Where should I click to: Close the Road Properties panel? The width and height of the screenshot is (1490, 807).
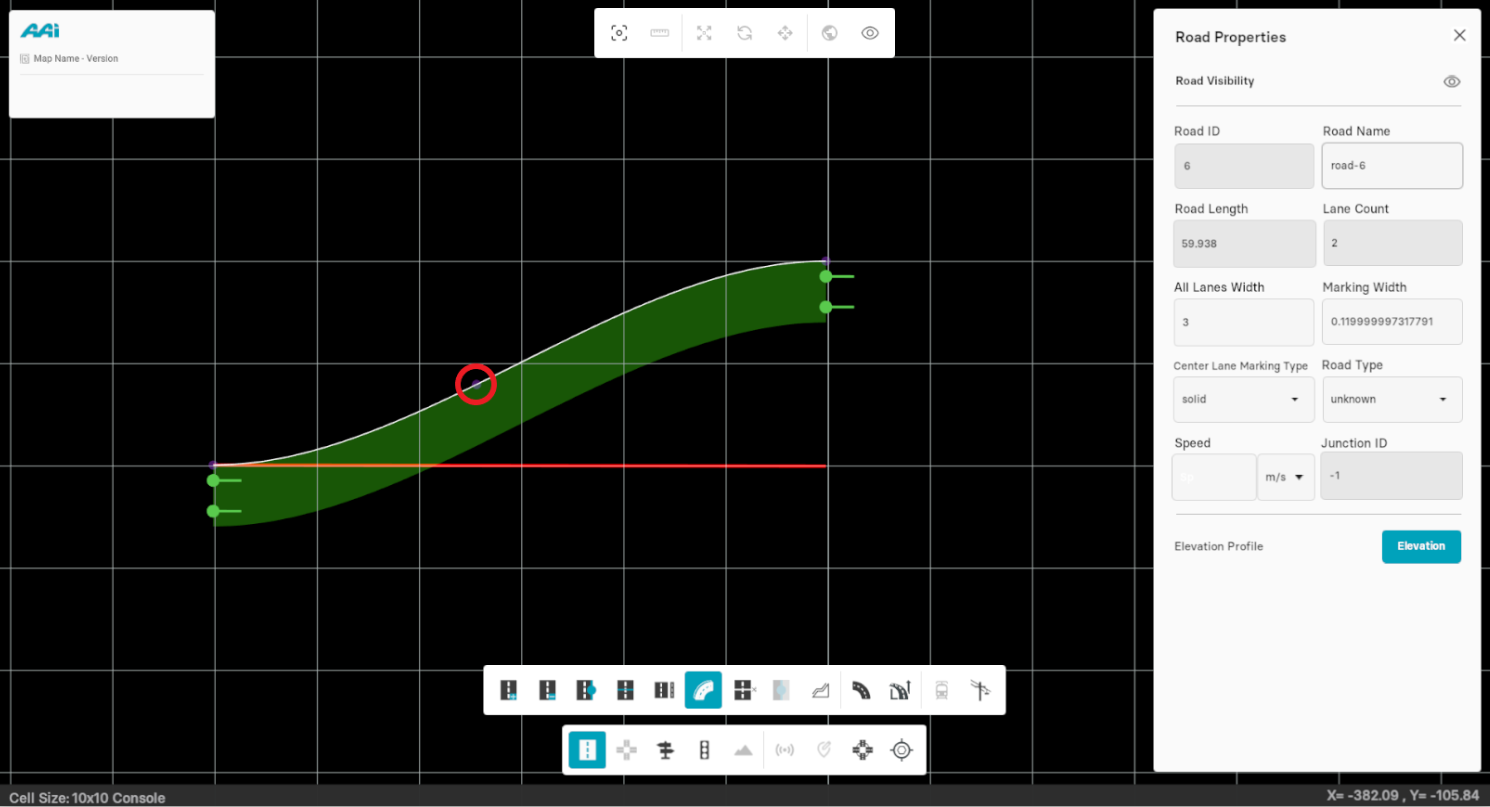click(1459, 36)
